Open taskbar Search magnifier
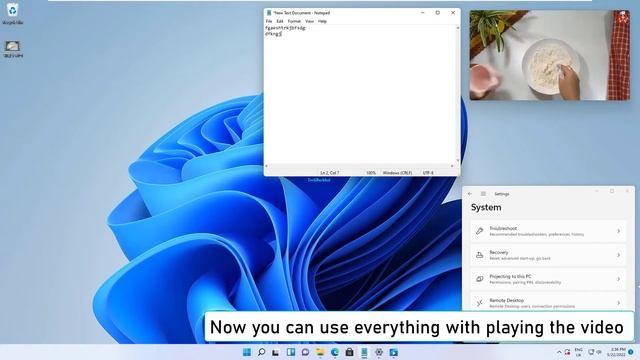Viewport: 640px width, 360px height. [262, 352]
